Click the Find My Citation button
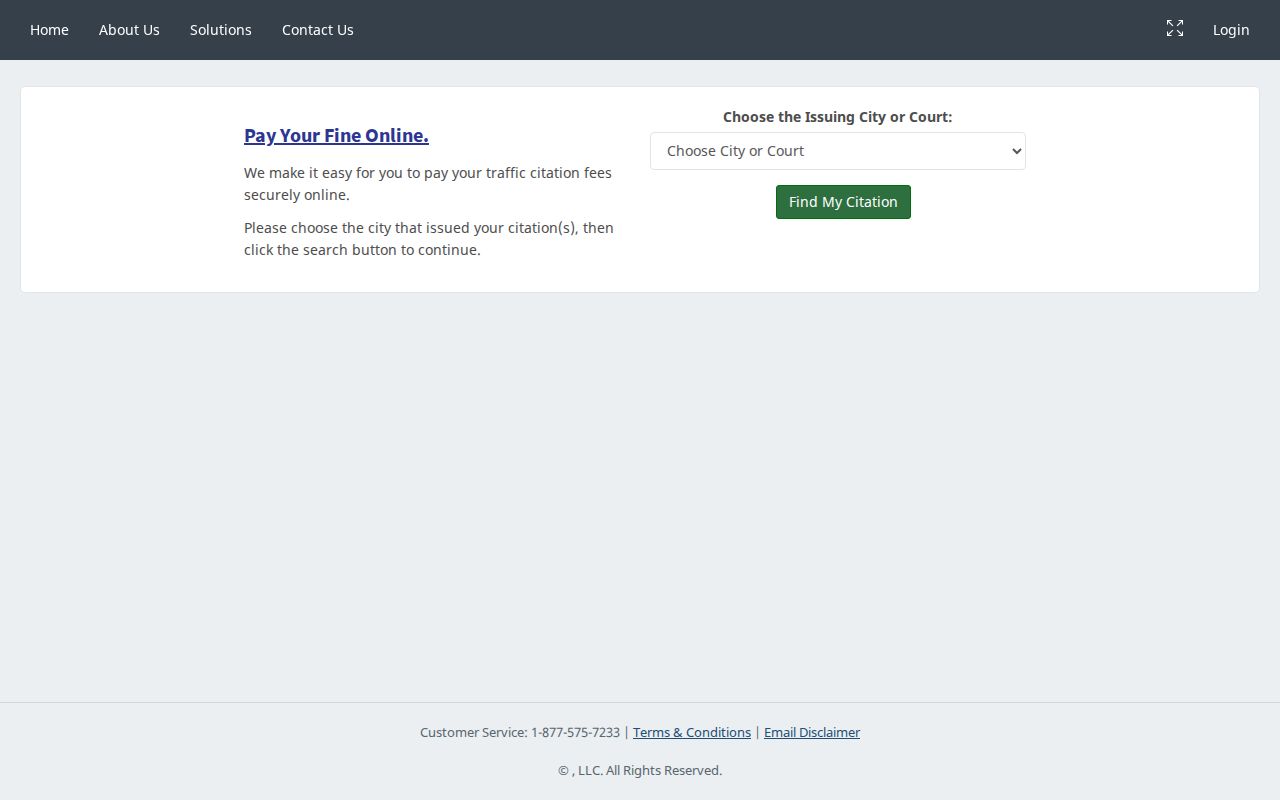This screenshot has height=800, width=1280. (x=843, y=202)
